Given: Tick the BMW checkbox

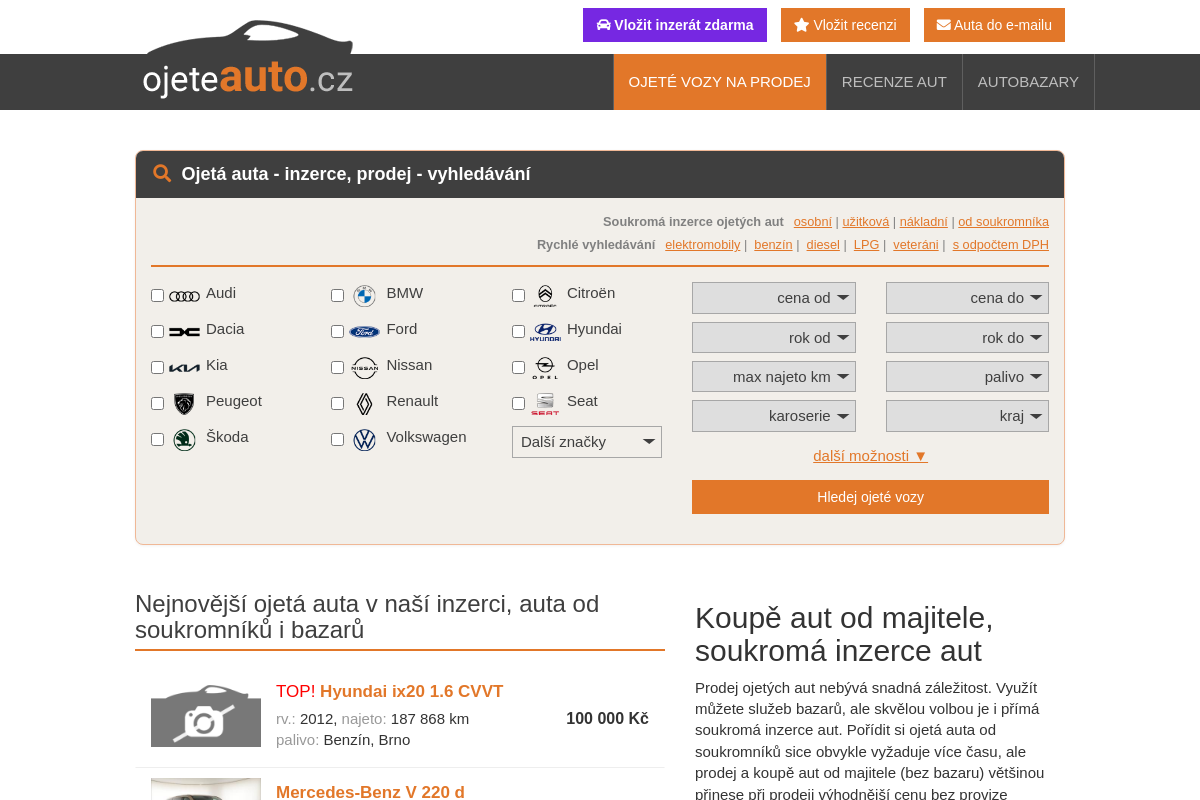Looking at the screenshot, I should [337, 295].
